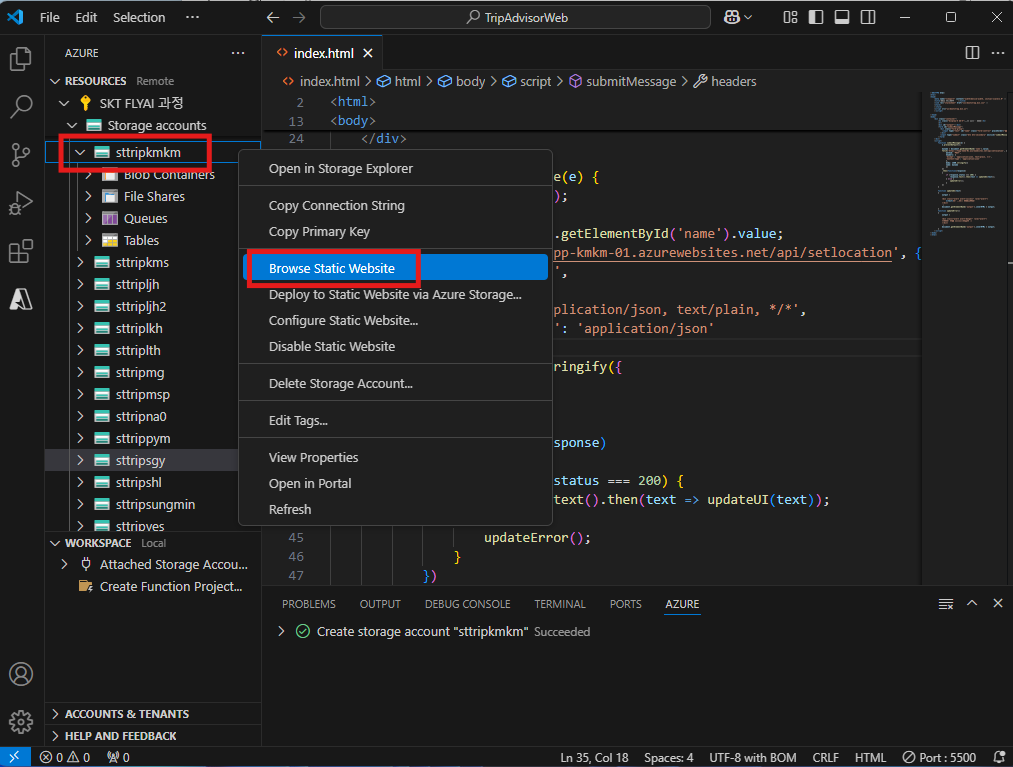1013x767 pixels.
Task: Switch to the DEBUG CONSOLE tab
Action: 467,604
